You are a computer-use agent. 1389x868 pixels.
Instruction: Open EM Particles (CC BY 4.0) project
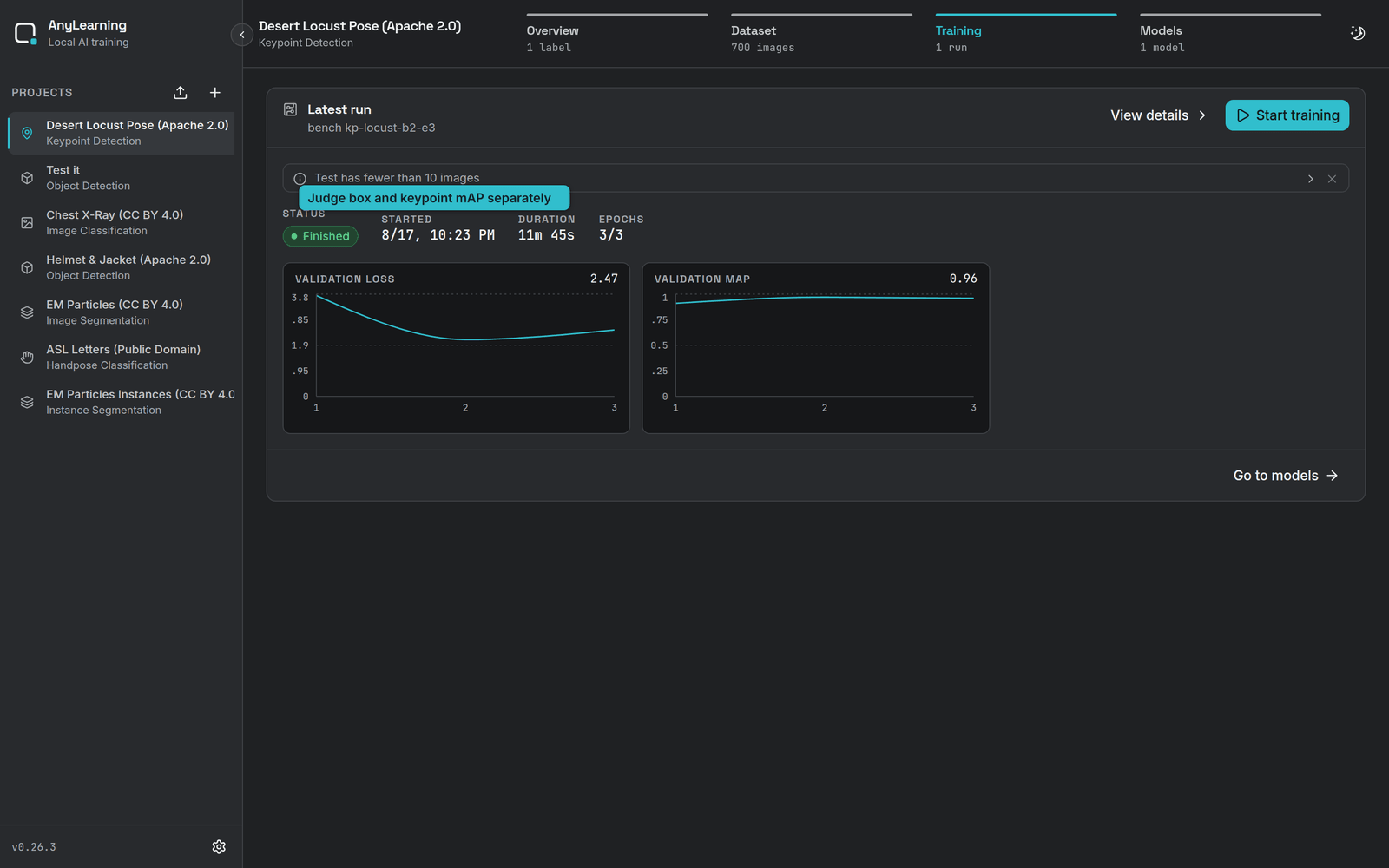coord(122,312)
